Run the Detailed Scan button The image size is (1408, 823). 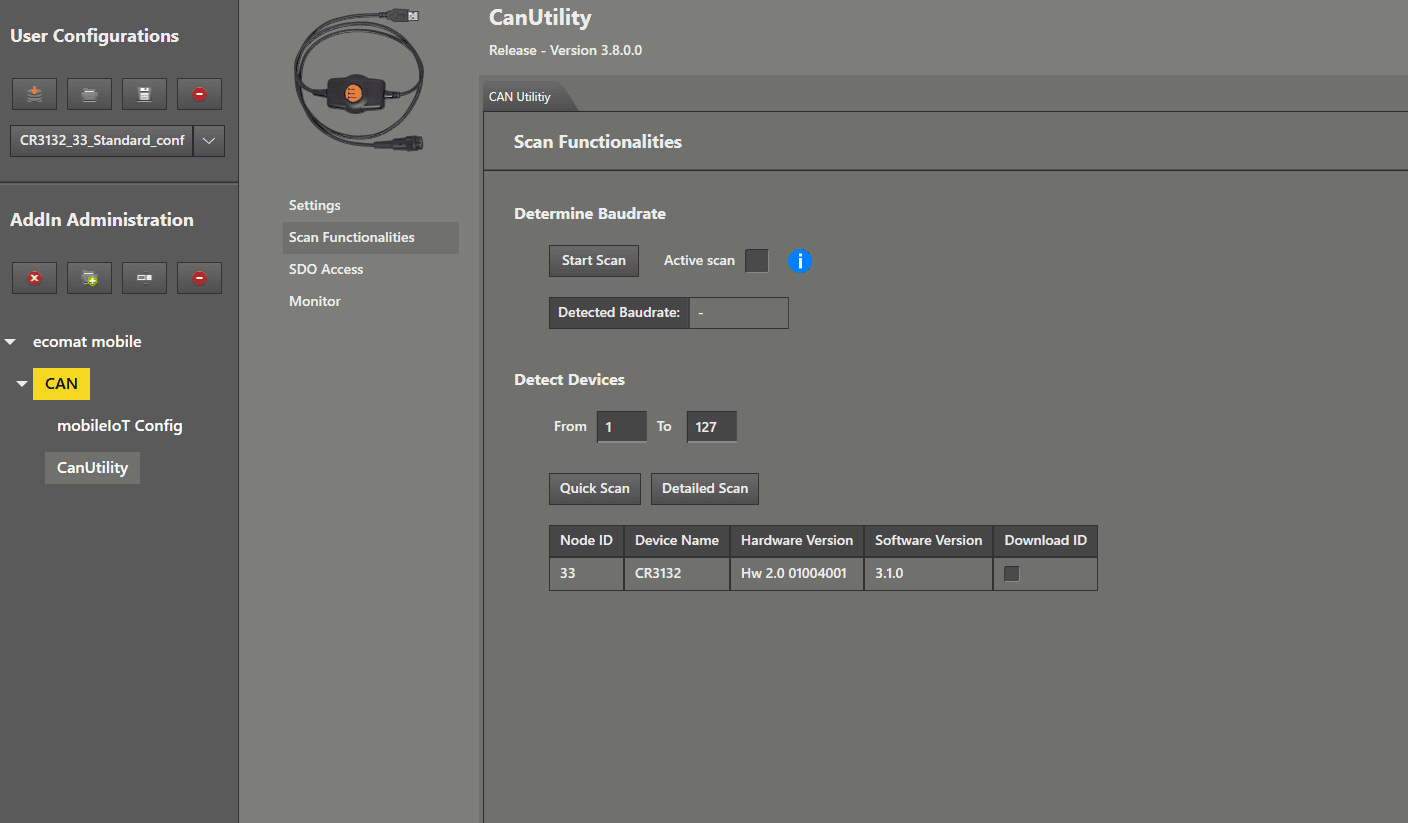click(704, 489)
